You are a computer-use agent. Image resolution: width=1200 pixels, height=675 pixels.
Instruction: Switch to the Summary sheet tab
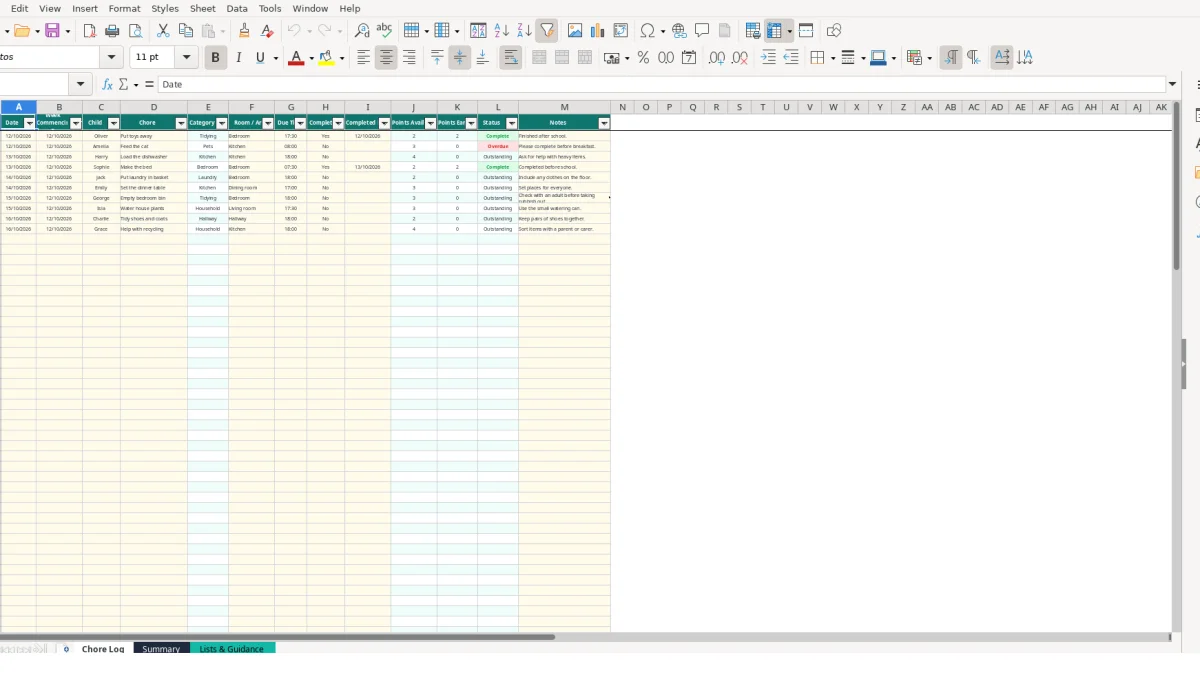161,649
